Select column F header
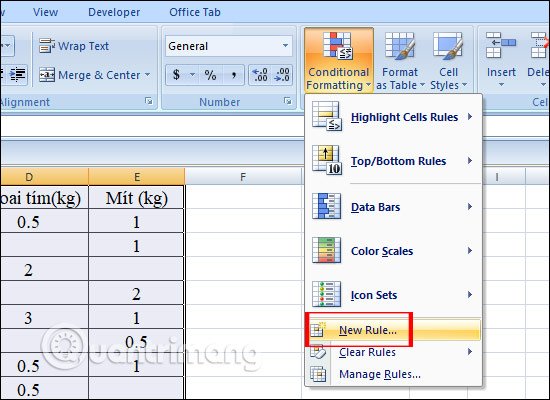The width and height of the screenshot is (550, 400). pos(243,176)
